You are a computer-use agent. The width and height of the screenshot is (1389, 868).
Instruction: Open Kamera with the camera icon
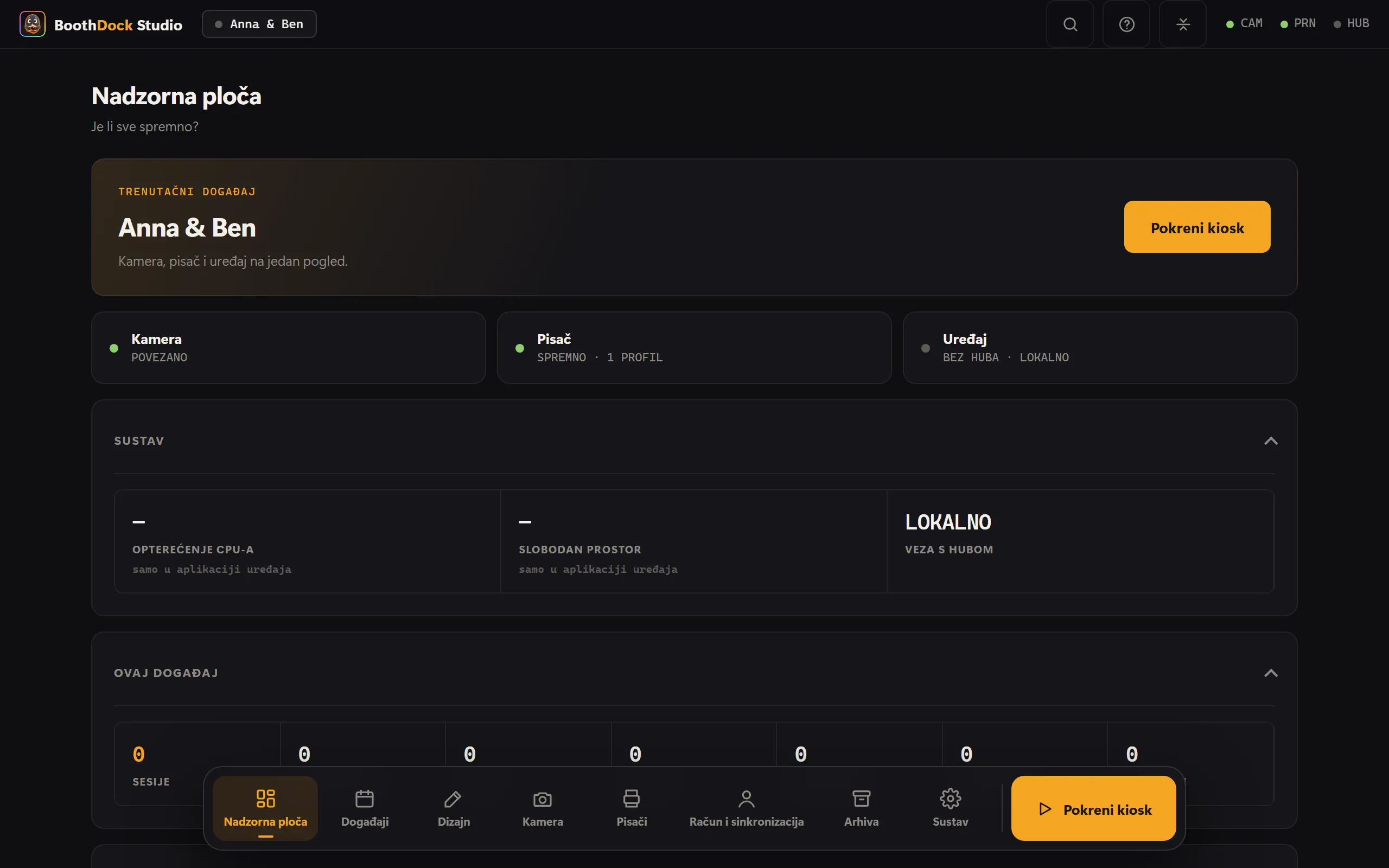coord(543,808)
